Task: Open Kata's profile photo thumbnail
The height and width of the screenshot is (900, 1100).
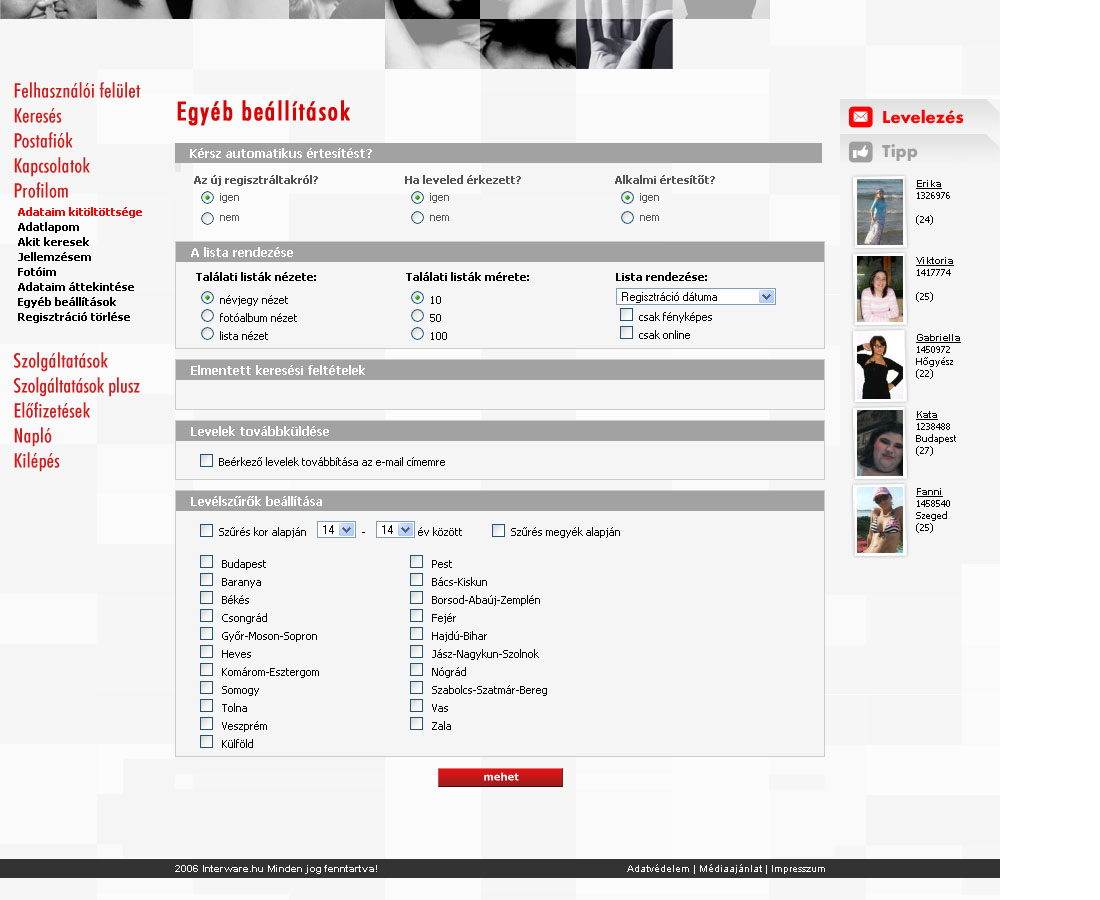Action: (x=880, y=443)
